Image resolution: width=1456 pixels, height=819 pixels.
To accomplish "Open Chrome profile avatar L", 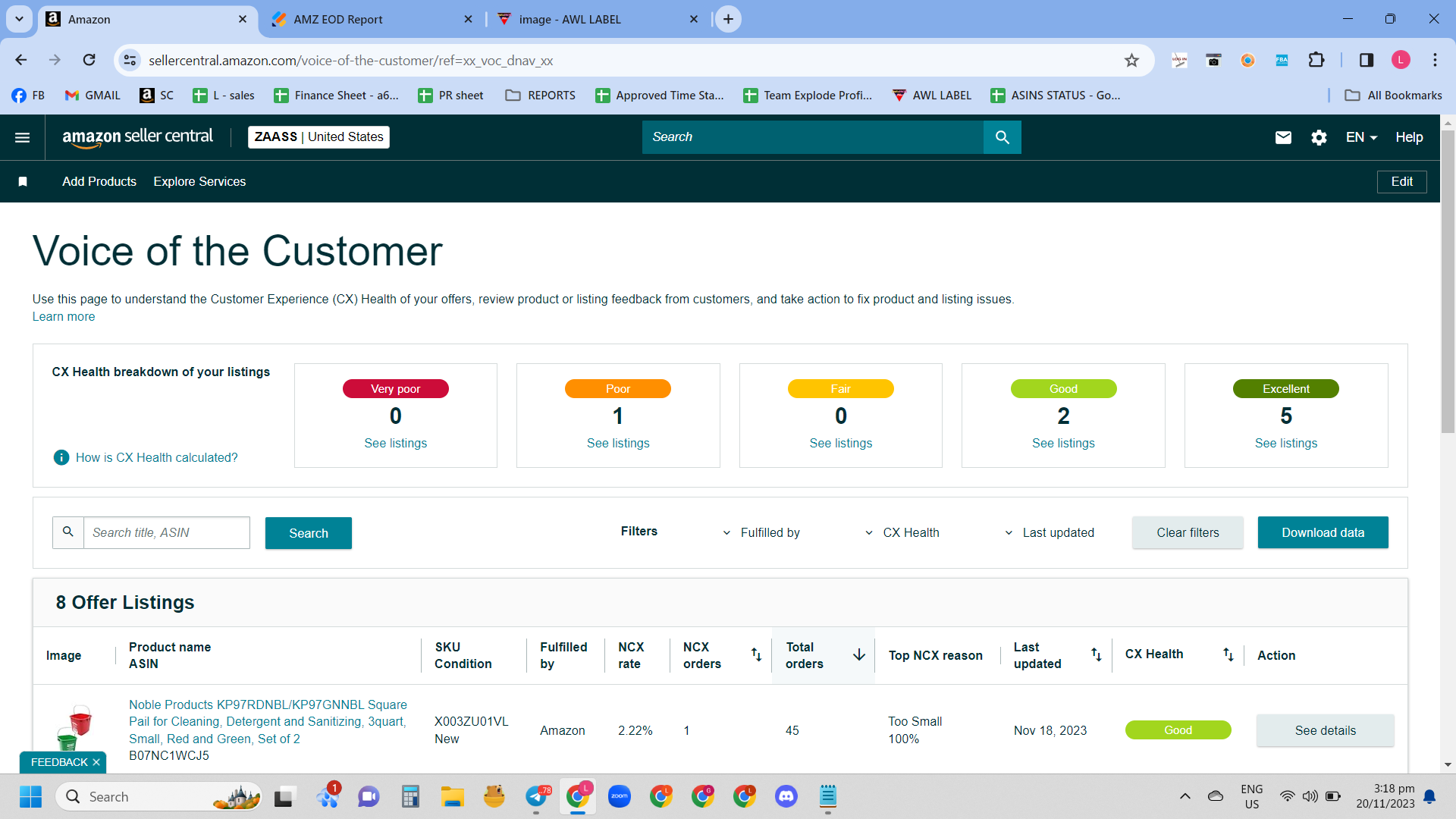I will click(x=1401, y=60).
